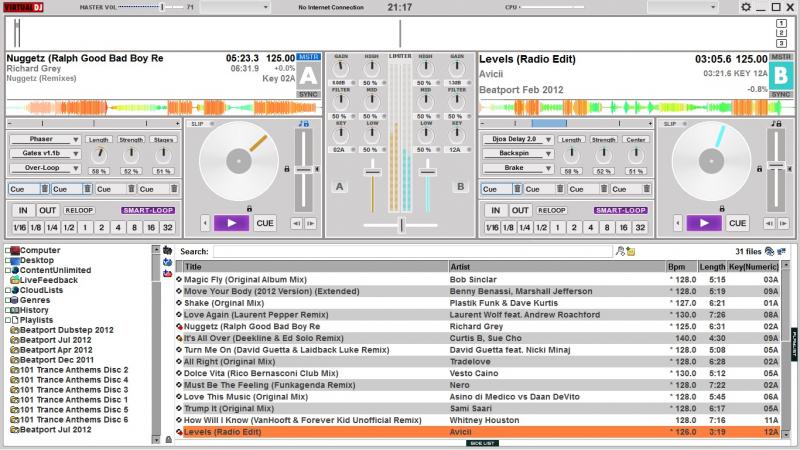Nudge deck A pitch bend backward
Image resolution: width=800 pixels, height=450 pixels.
[x=296, y=223]
